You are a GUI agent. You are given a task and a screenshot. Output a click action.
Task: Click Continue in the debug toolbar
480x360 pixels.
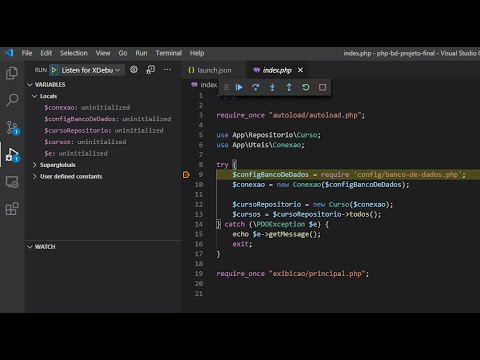(x=239, y=87)
